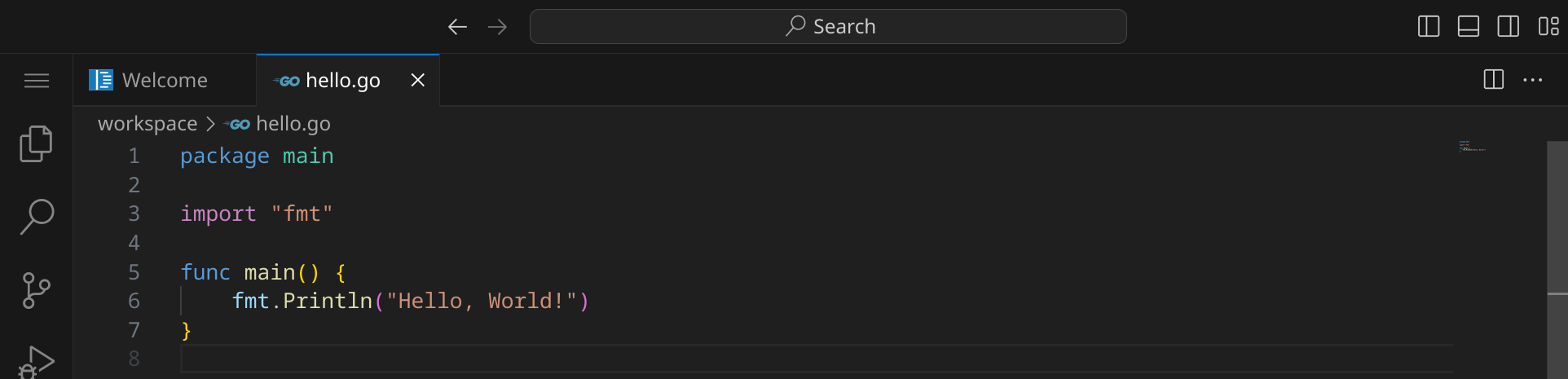Open the Customize Layout options

coord(1548,27)
